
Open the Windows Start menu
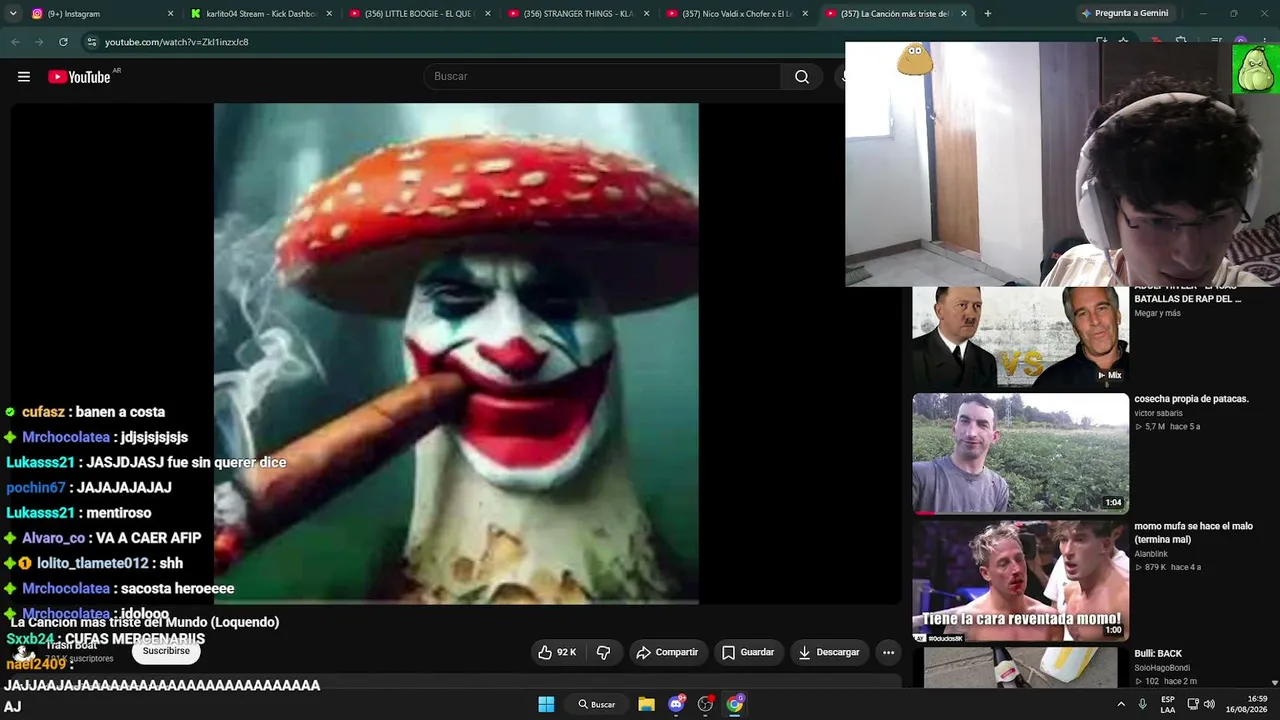pos(546,704)
